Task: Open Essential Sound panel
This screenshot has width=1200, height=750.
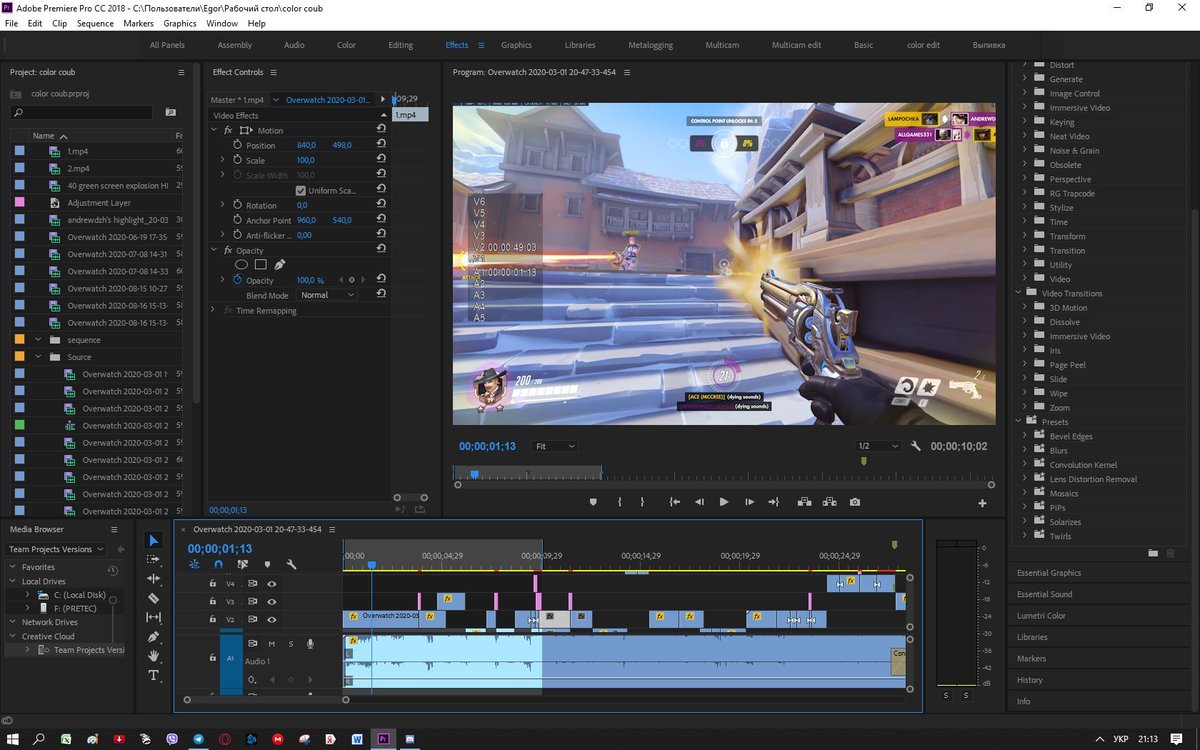Action: 1044,594
